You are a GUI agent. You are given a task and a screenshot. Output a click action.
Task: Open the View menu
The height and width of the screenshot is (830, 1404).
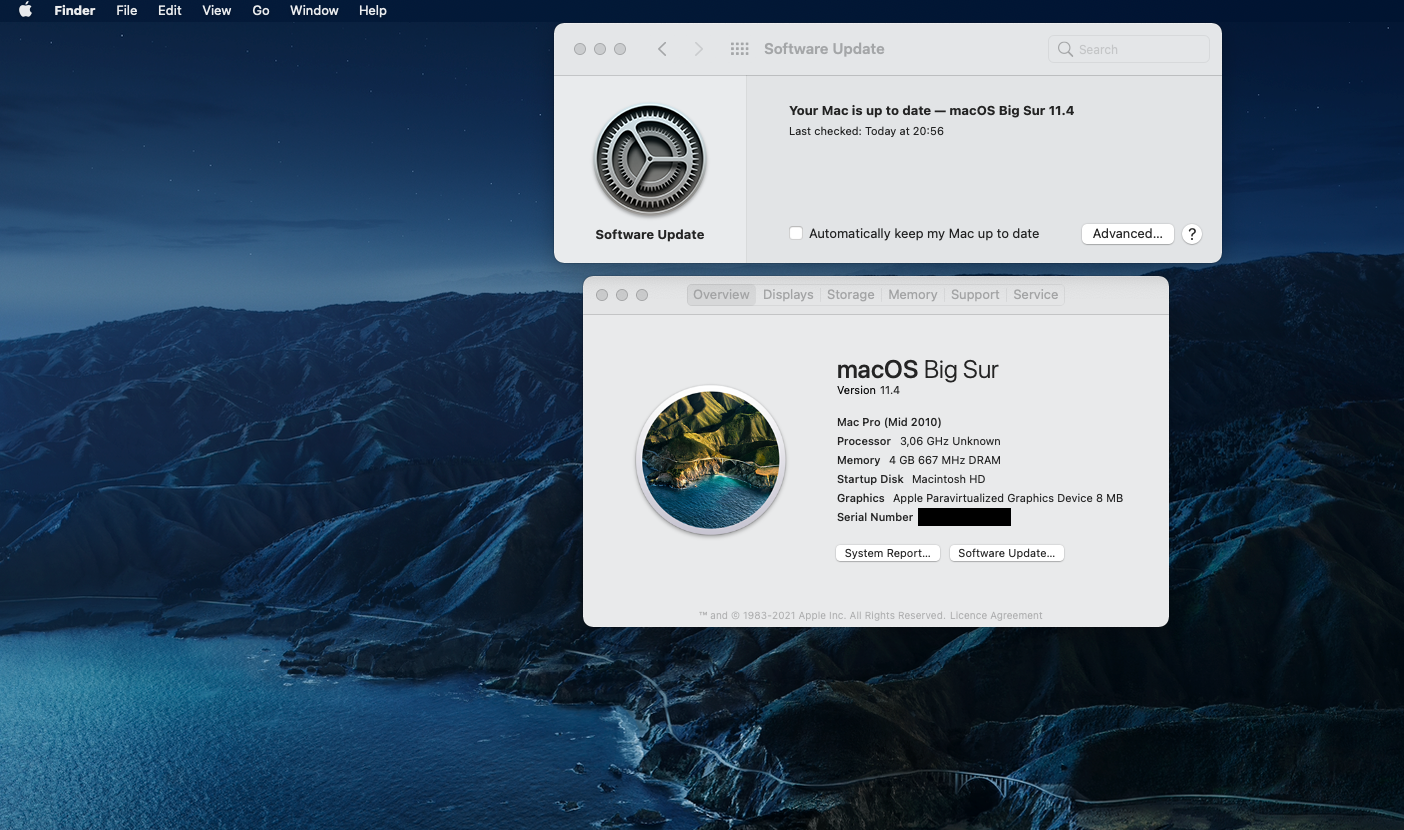point(217,10)
